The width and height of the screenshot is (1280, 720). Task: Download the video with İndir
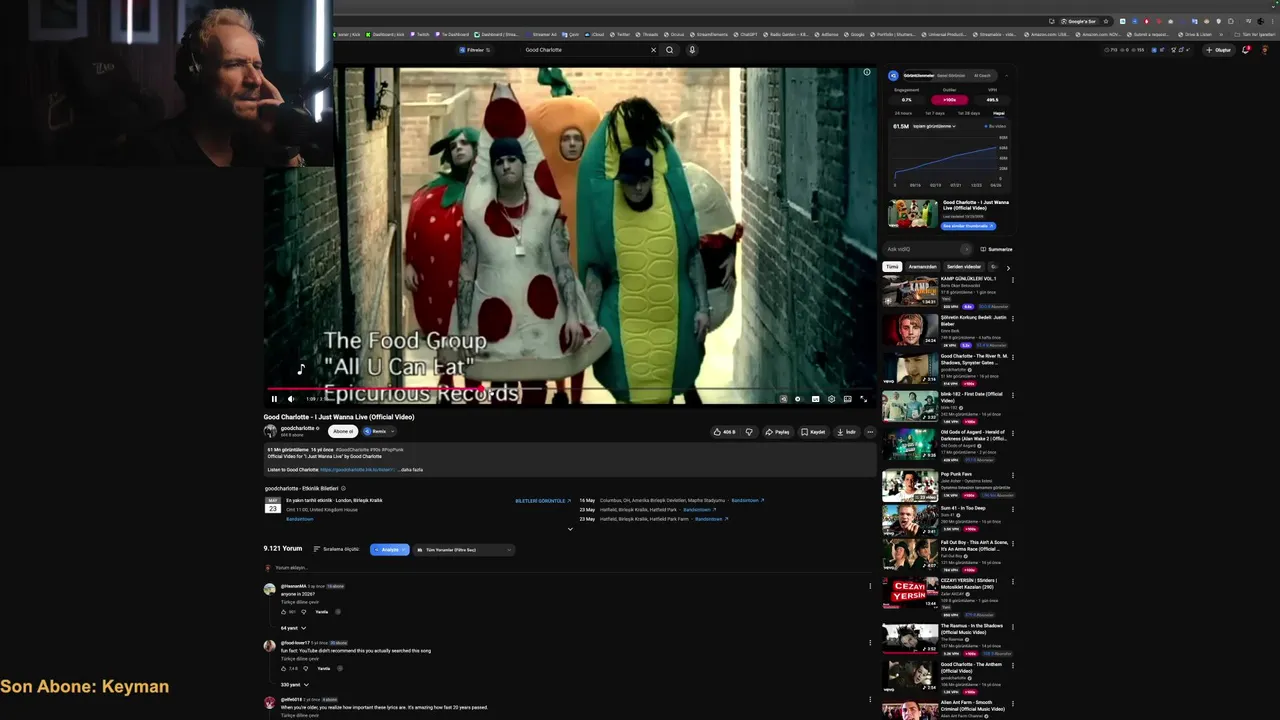point(847,432)
